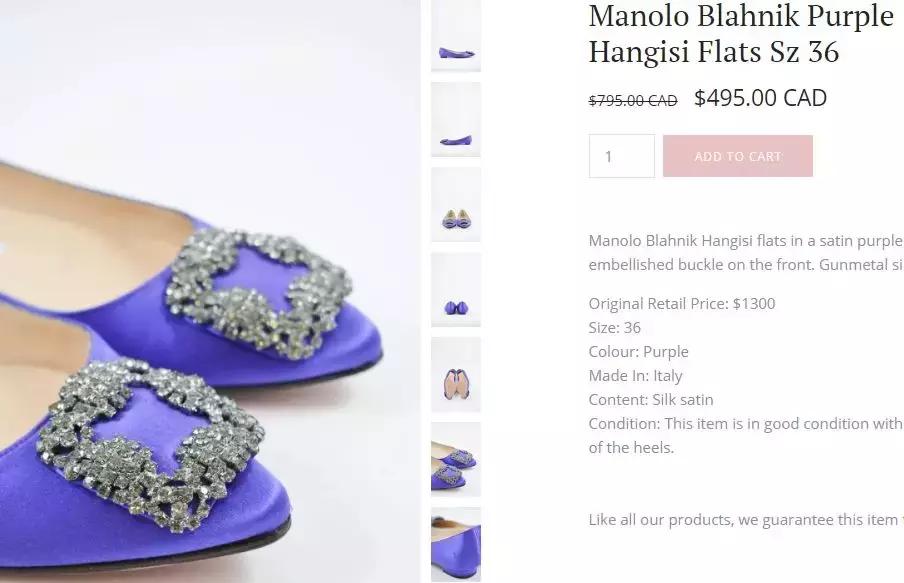Click the Content: Silk satin line

pos(651,400)
